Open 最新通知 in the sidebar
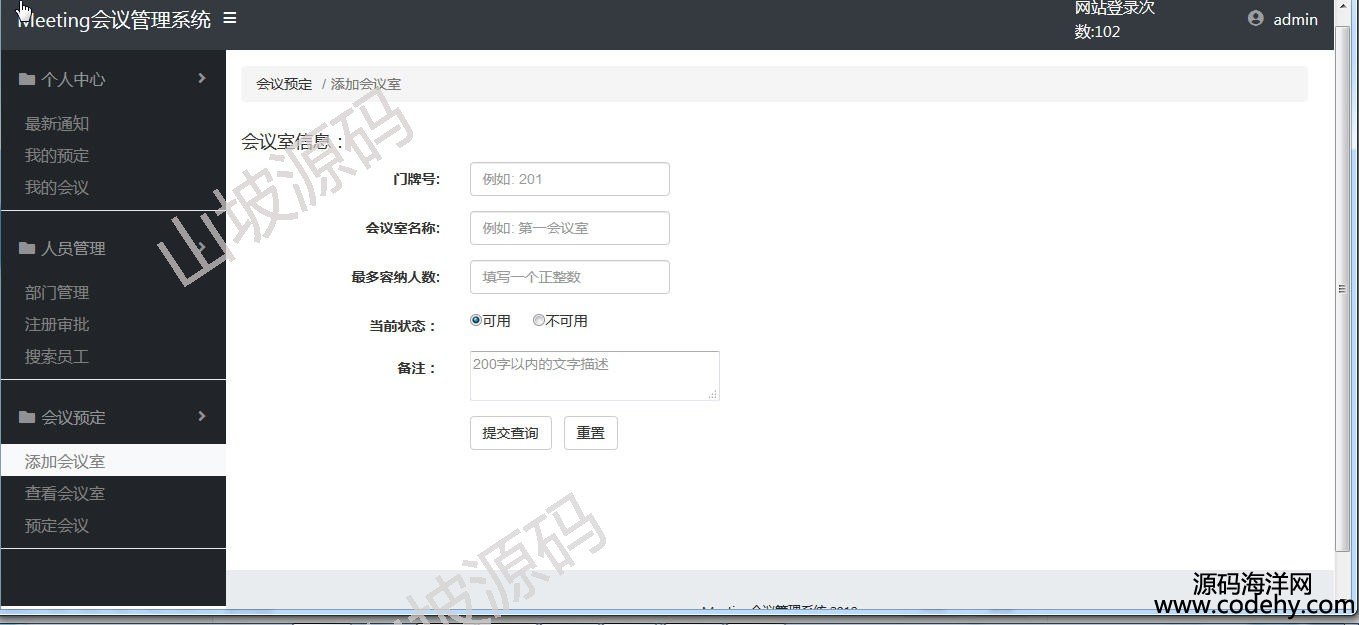The width and height of the screenshot is (1359, 625). pyautogui.click(x=57, y=124)
